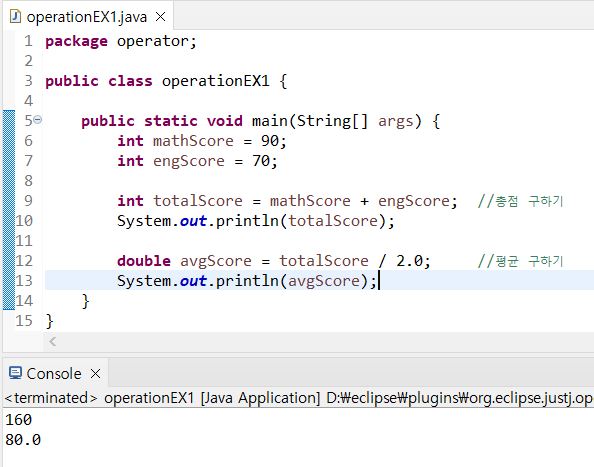Click line number 15 in the editor gutter
The height and width of the screenshot is (467, 594).
pyautogui.click(x=24, y=321)
